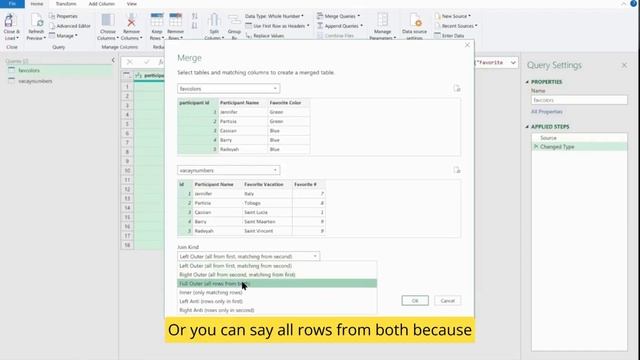The image size is (640, 360).
Task: Click the Remove Rows icon
Action: point(176,20)
